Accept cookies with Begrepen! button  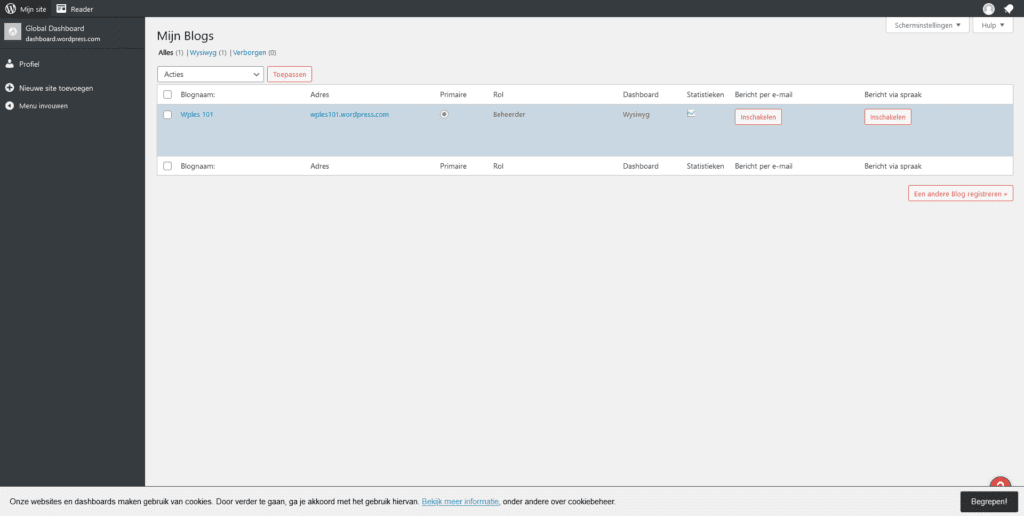pos(989,502)
